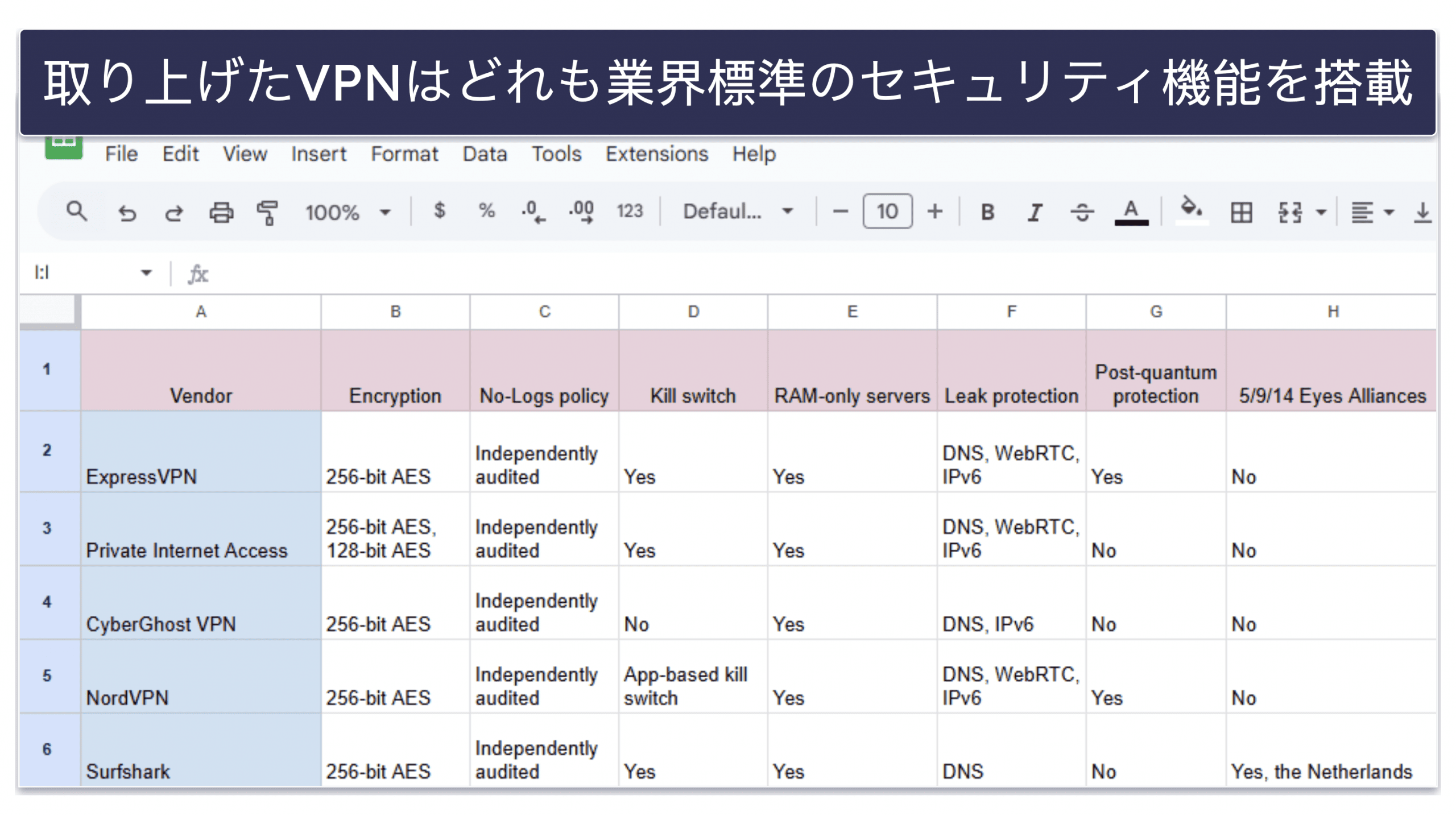Click the vertical align icon
This screenshot has height=816, width=1456.
[x=1422, y=212]
